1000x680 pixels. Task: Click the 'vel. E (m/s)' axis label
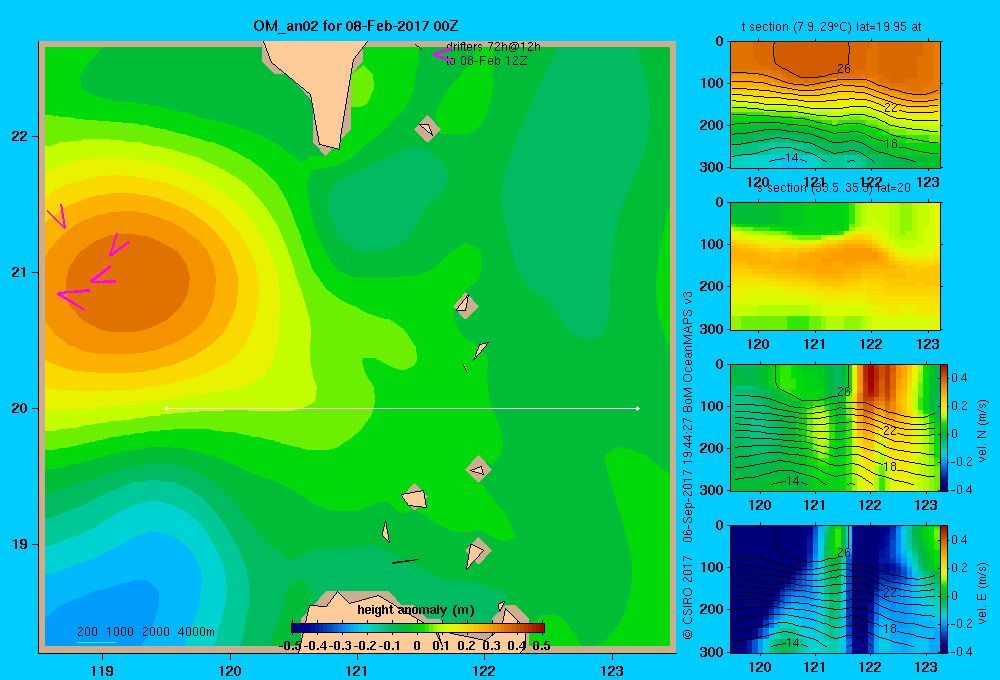point(982,593)
